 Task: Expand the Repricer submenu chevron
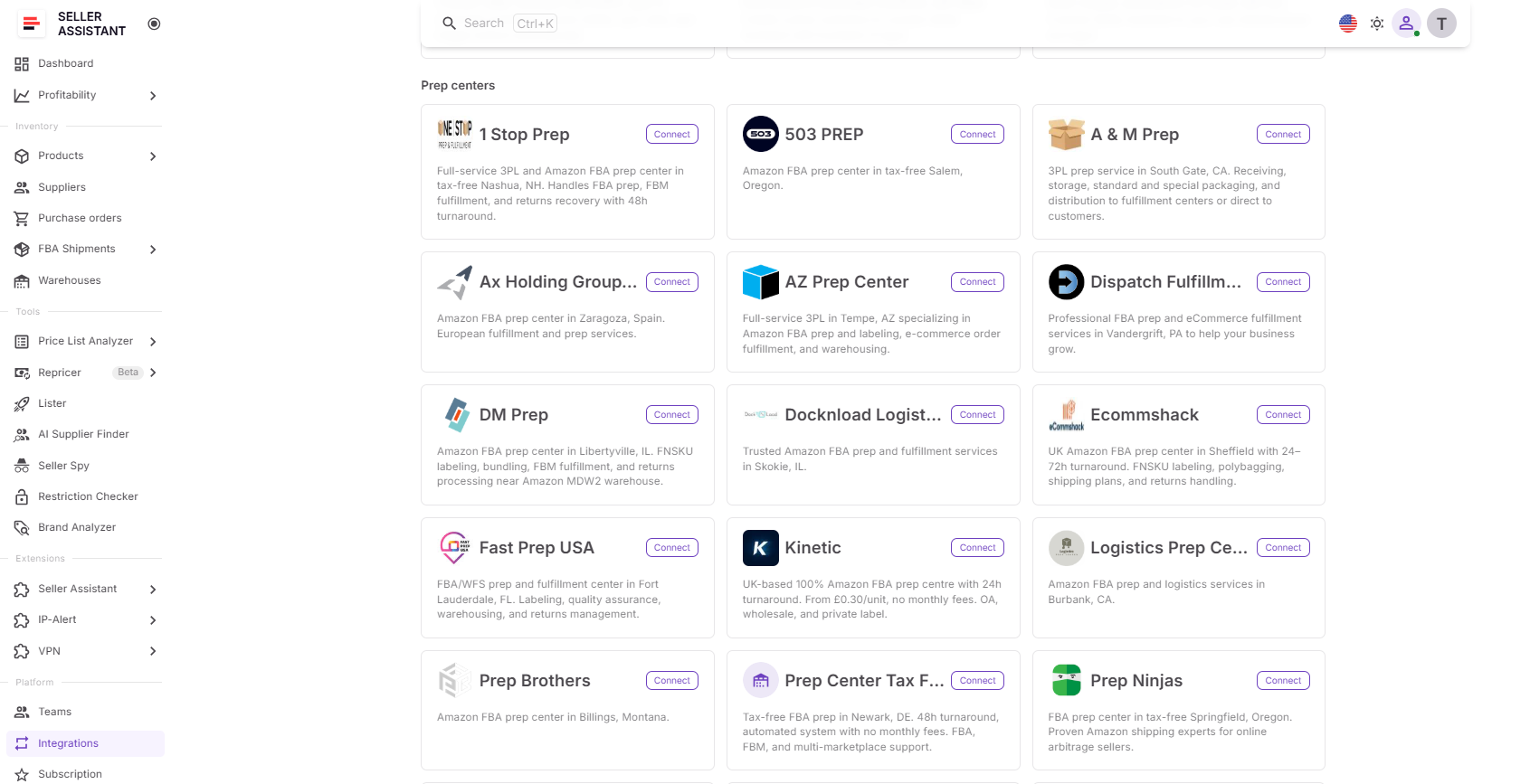153,373
